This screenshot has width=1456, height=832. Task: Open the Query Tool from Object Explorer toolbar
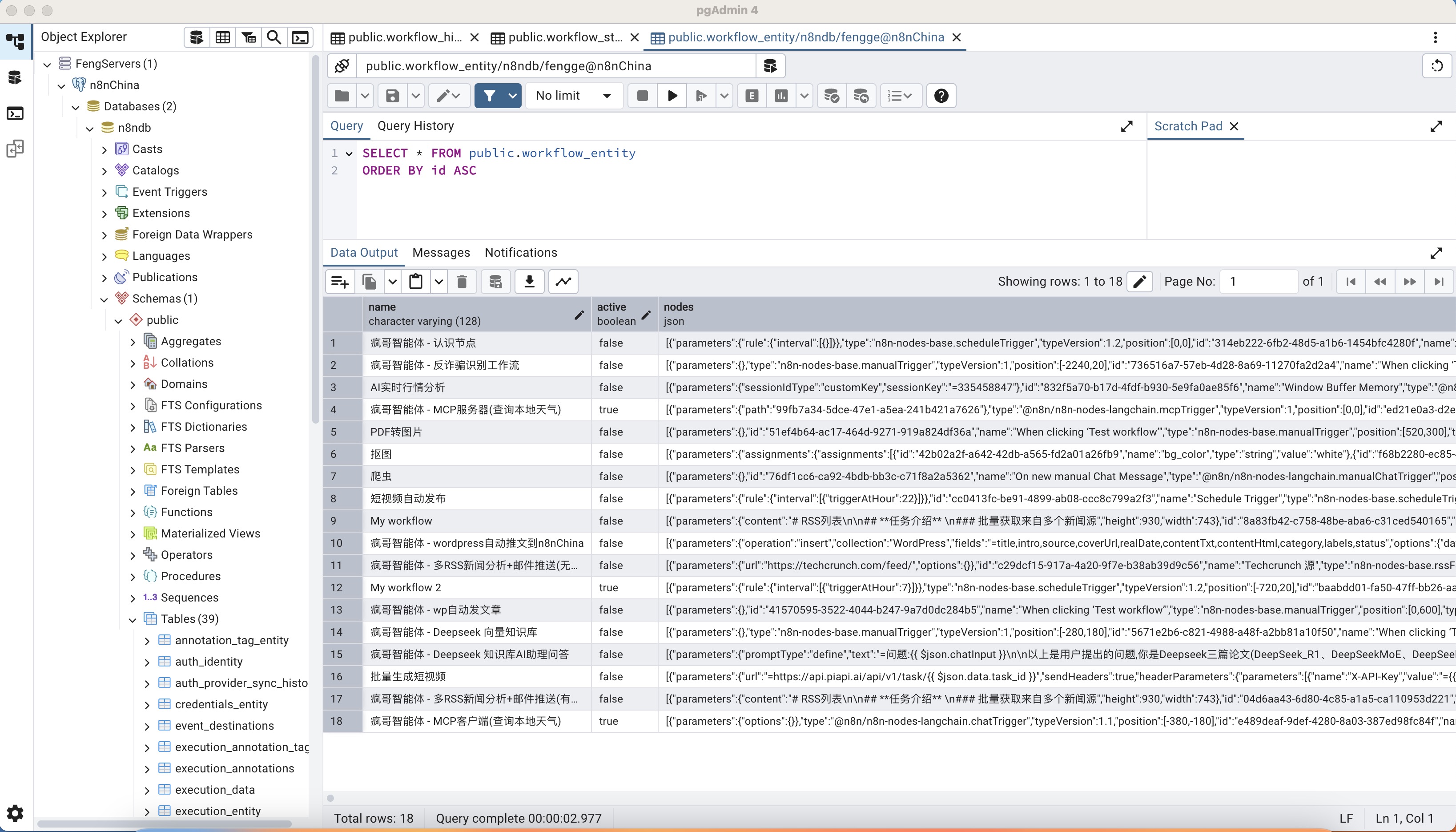(x=197, y=38)
